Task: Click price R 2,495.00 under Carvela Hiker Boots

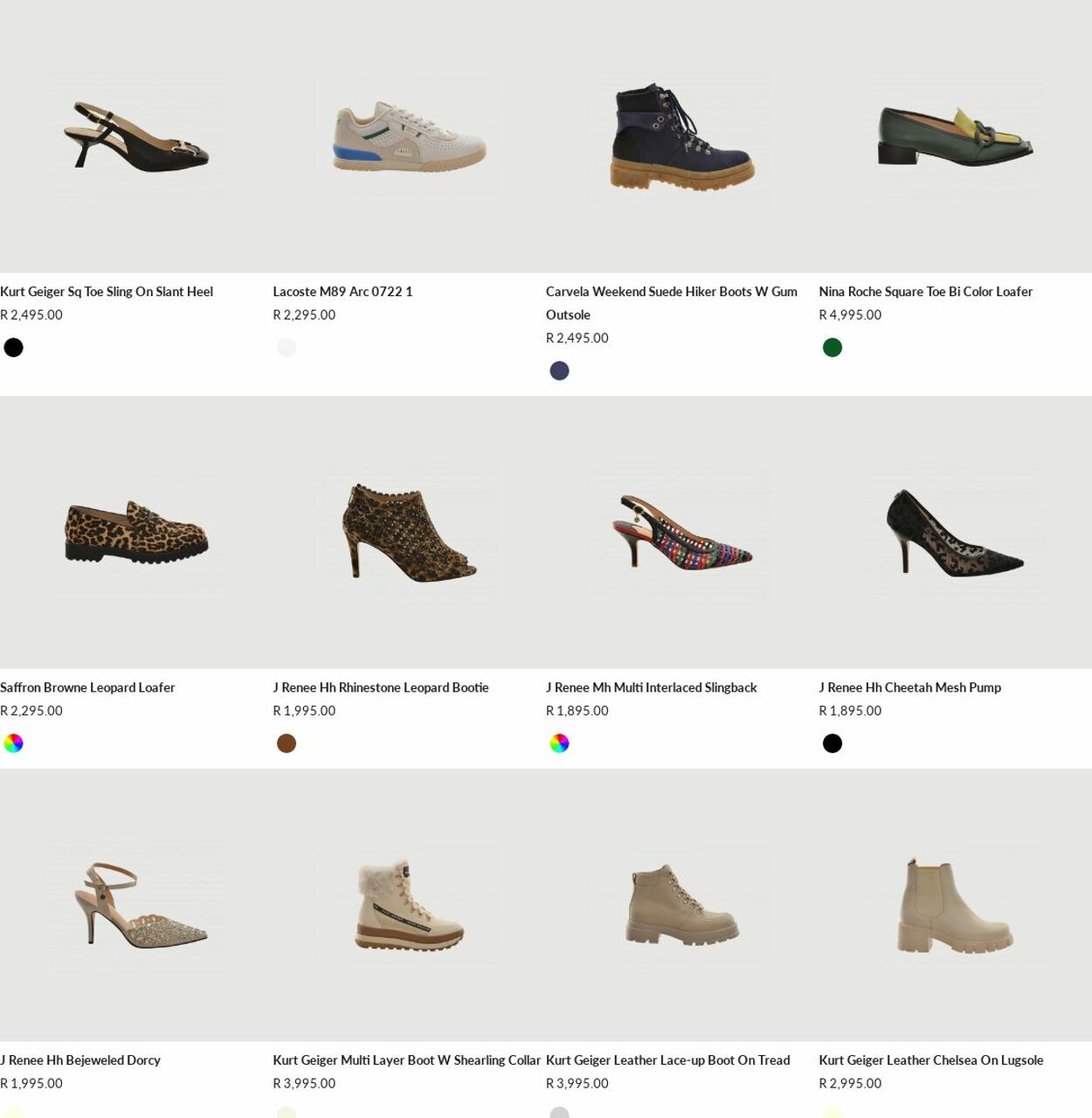Action: pos(577,338)
